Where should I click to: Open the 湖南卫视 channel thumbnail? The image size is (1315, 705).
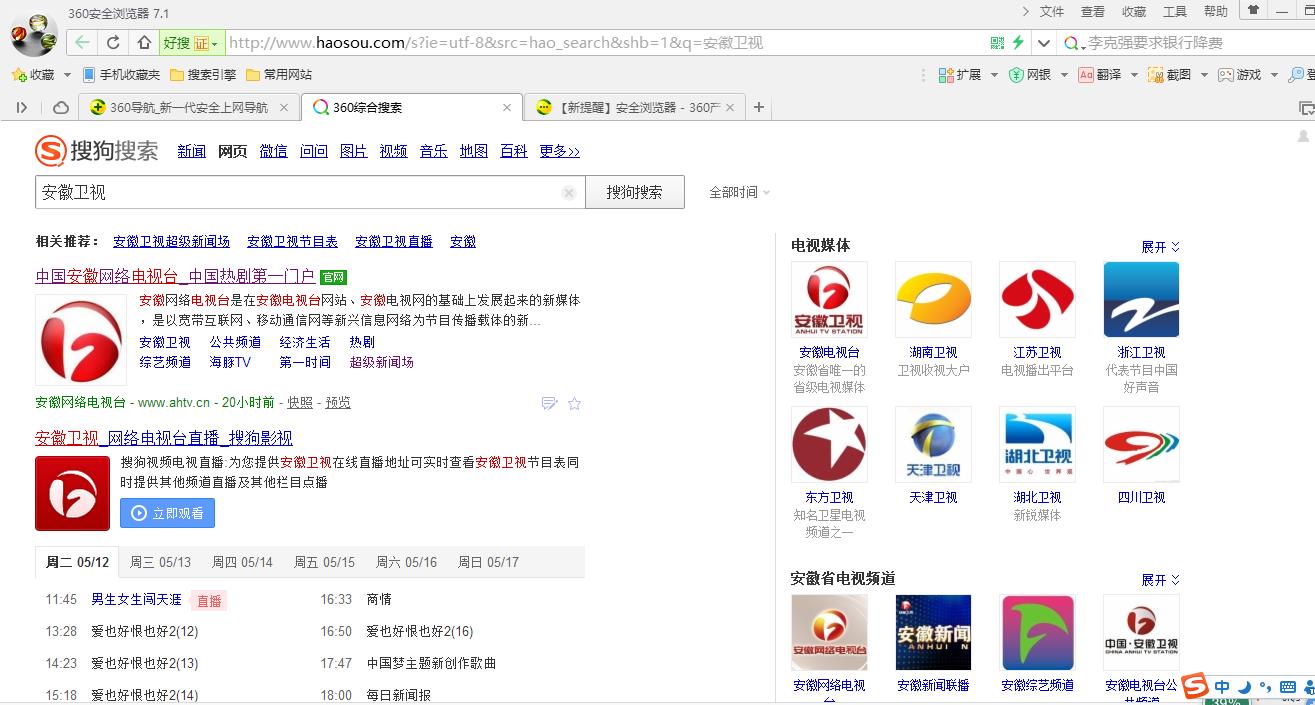click(x=933, y=300)
